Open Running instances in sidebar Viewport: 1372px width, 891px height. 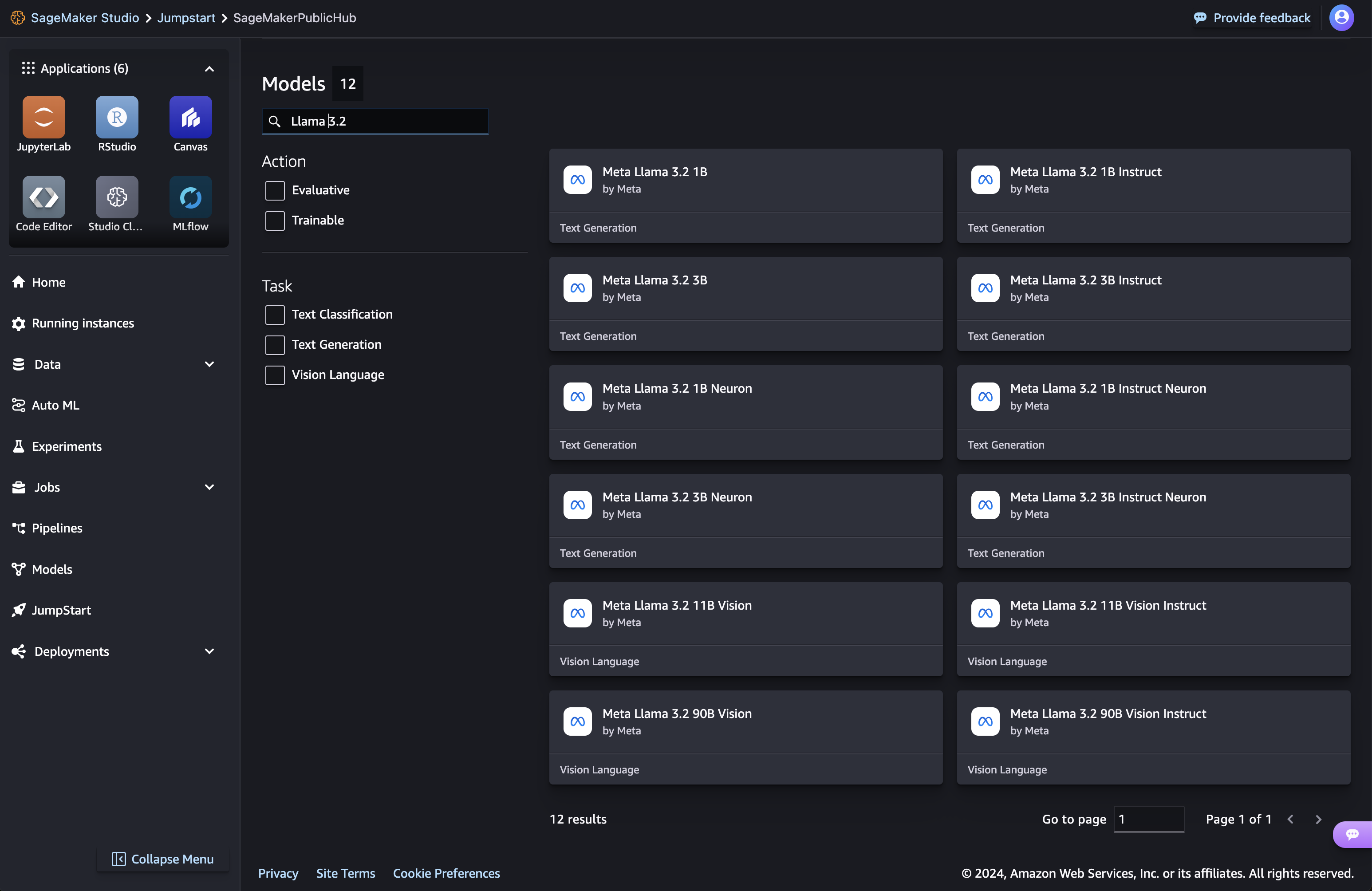(83, 323)
